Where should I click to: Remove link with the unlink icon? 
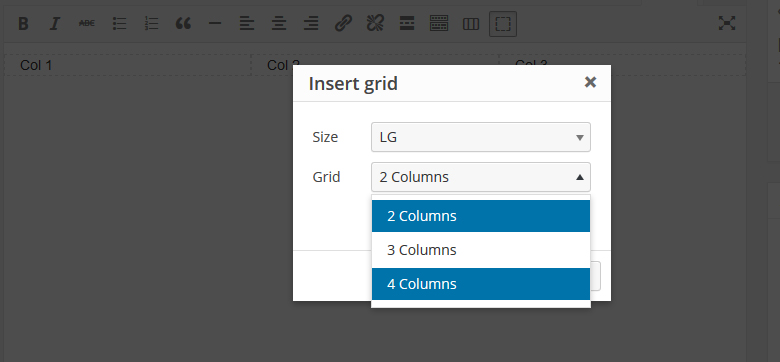(375, 23)
